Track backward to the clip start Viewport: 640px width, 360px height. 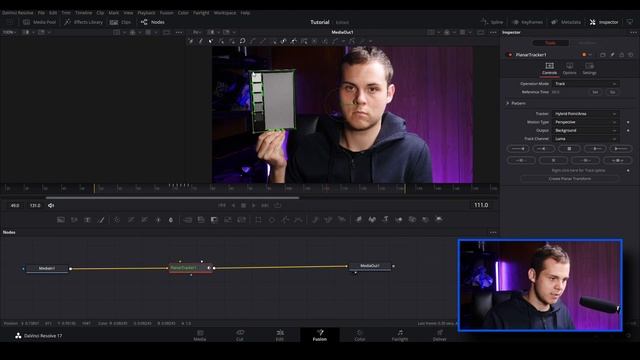pos(518,149)
